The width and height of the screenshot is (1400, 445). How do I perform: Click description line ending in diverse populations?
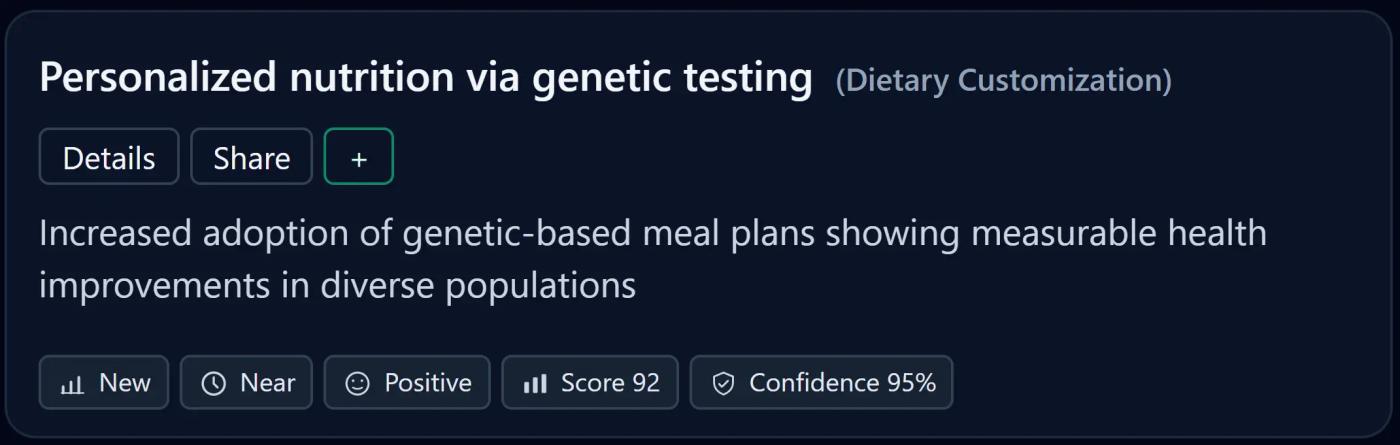coord(337,286)
